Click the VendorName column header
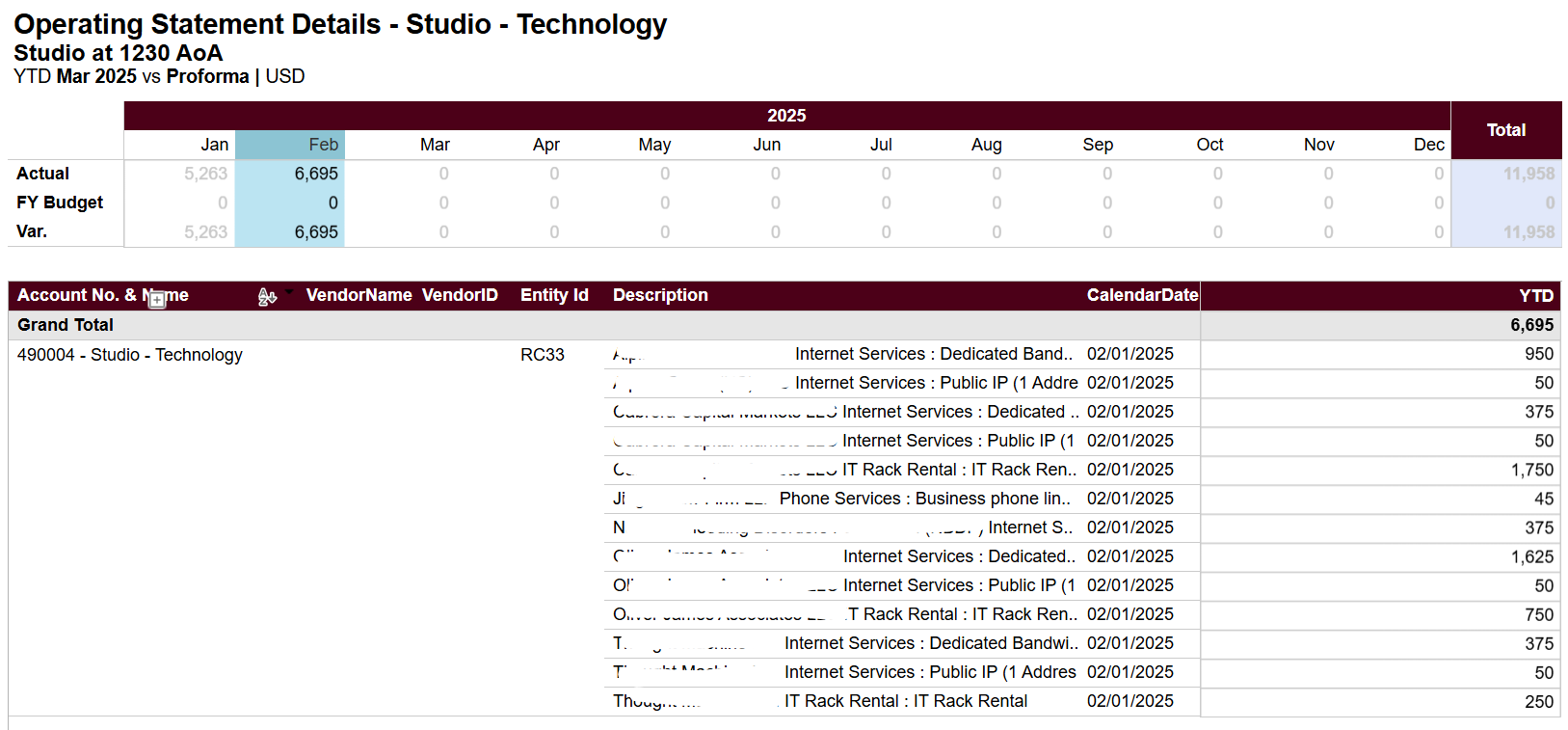The width and height of the screenshot is (1568, 730). tap(359, 295)
